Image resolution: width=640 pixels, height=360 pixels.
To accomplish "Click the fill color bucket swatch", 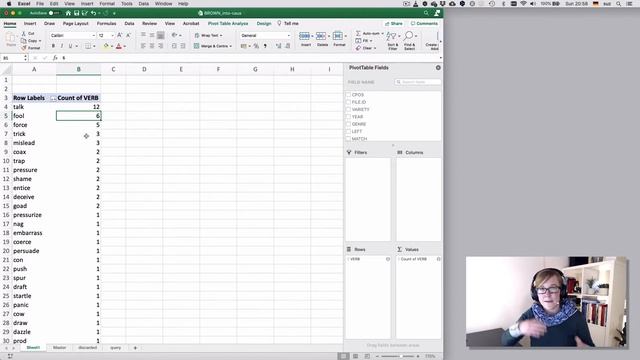I will pos(106,46).
